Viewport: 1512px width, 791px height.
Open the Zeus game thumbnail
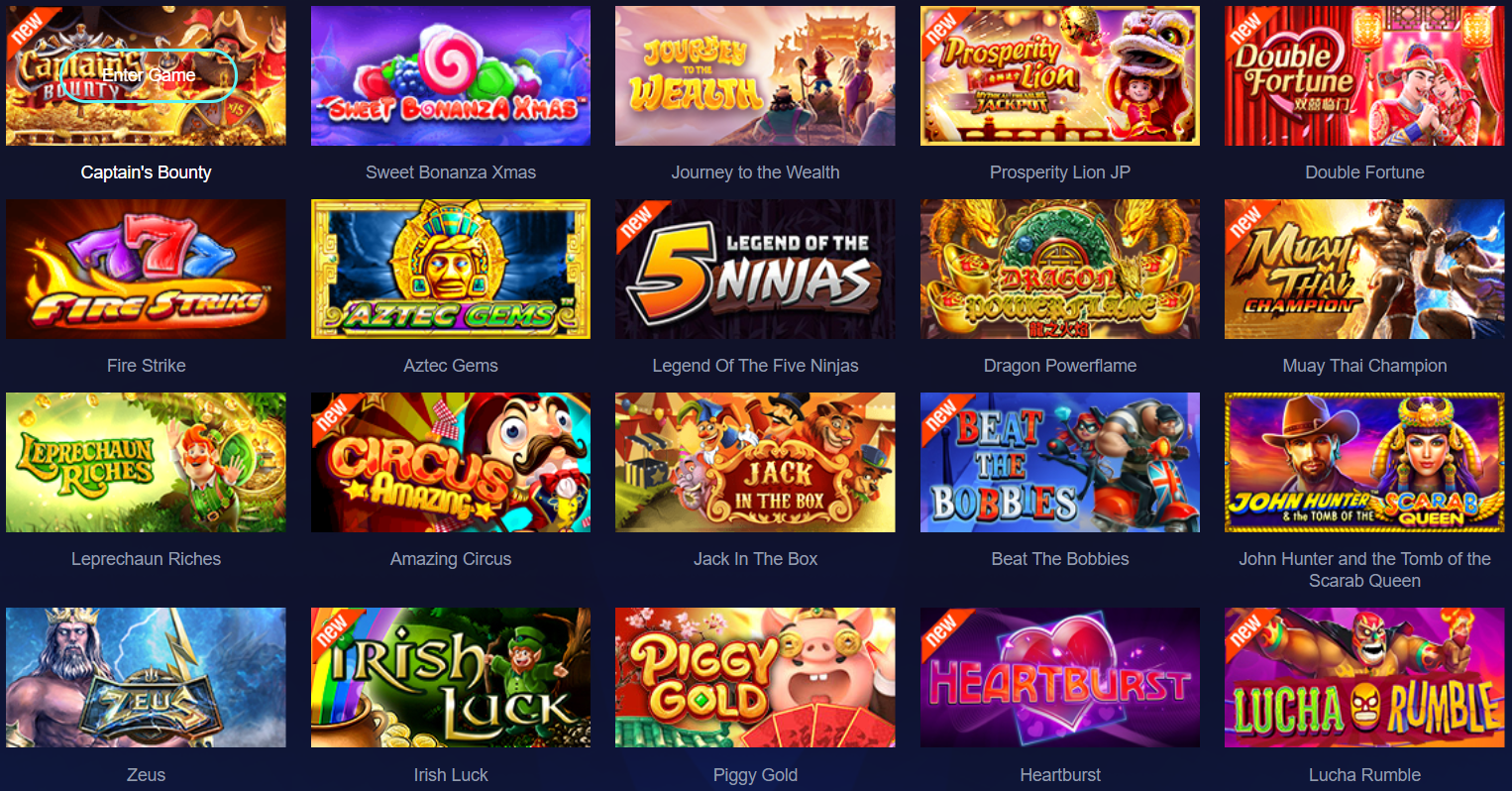click(146, 677)
